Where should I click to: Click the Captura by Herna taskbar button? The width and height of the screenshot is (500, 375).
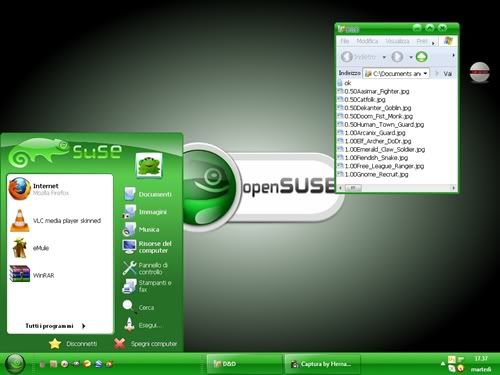pyautogui.click(x=323, y=364)
